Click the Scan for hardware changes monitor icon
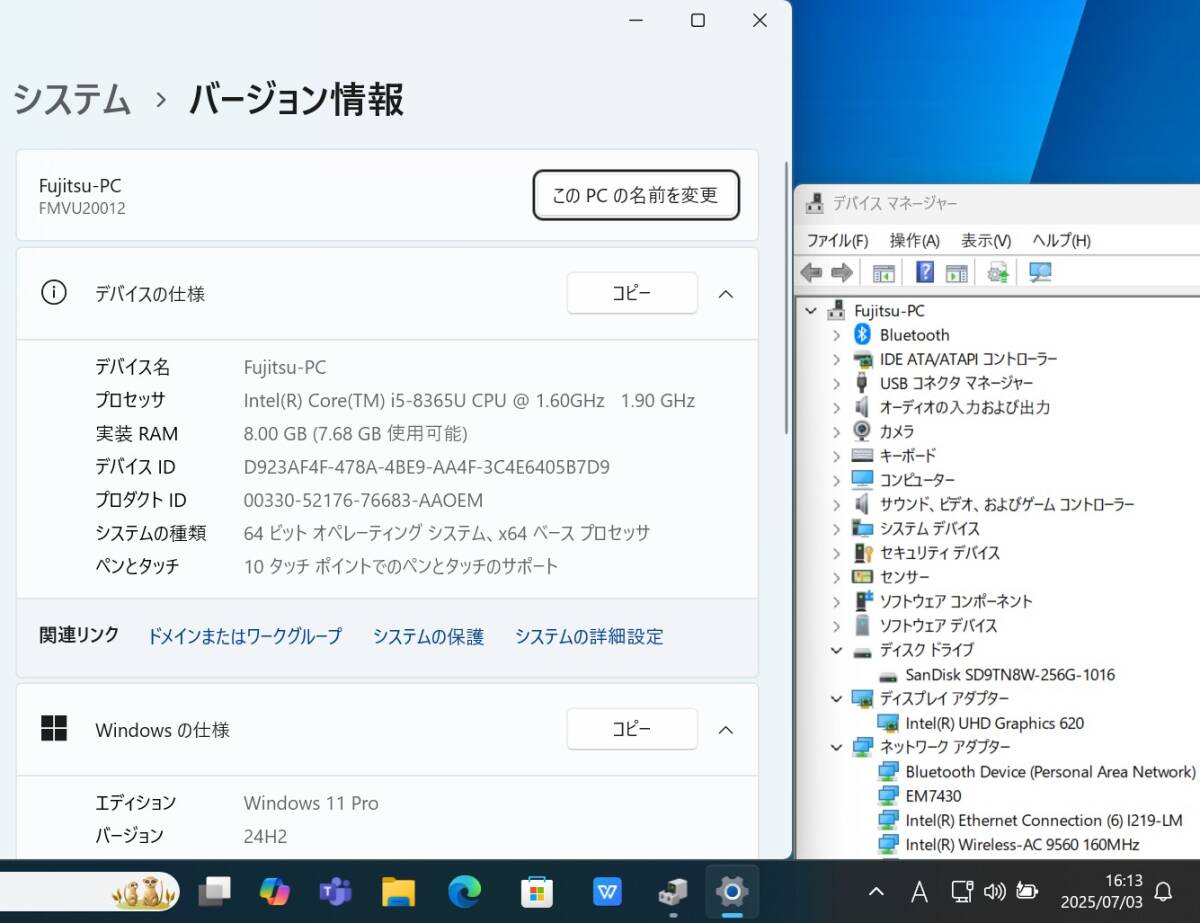 1040,272
